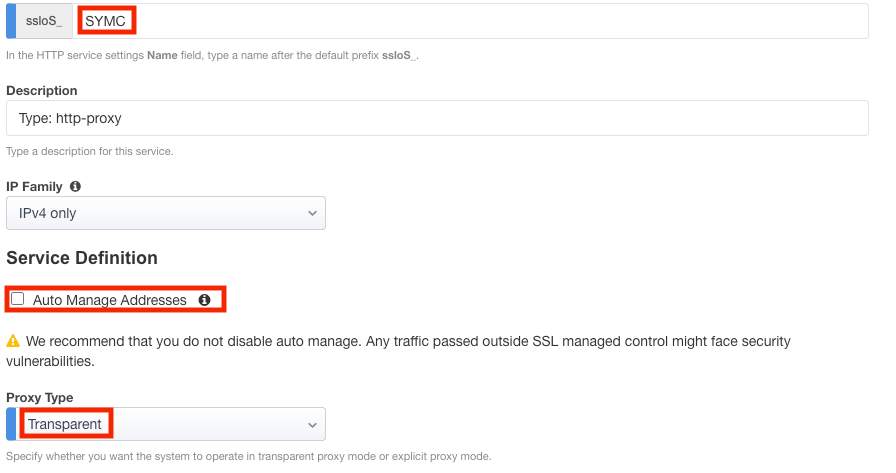Click the IP Family label text
This screenshot has width=896, height=473.
pos(35,187)
